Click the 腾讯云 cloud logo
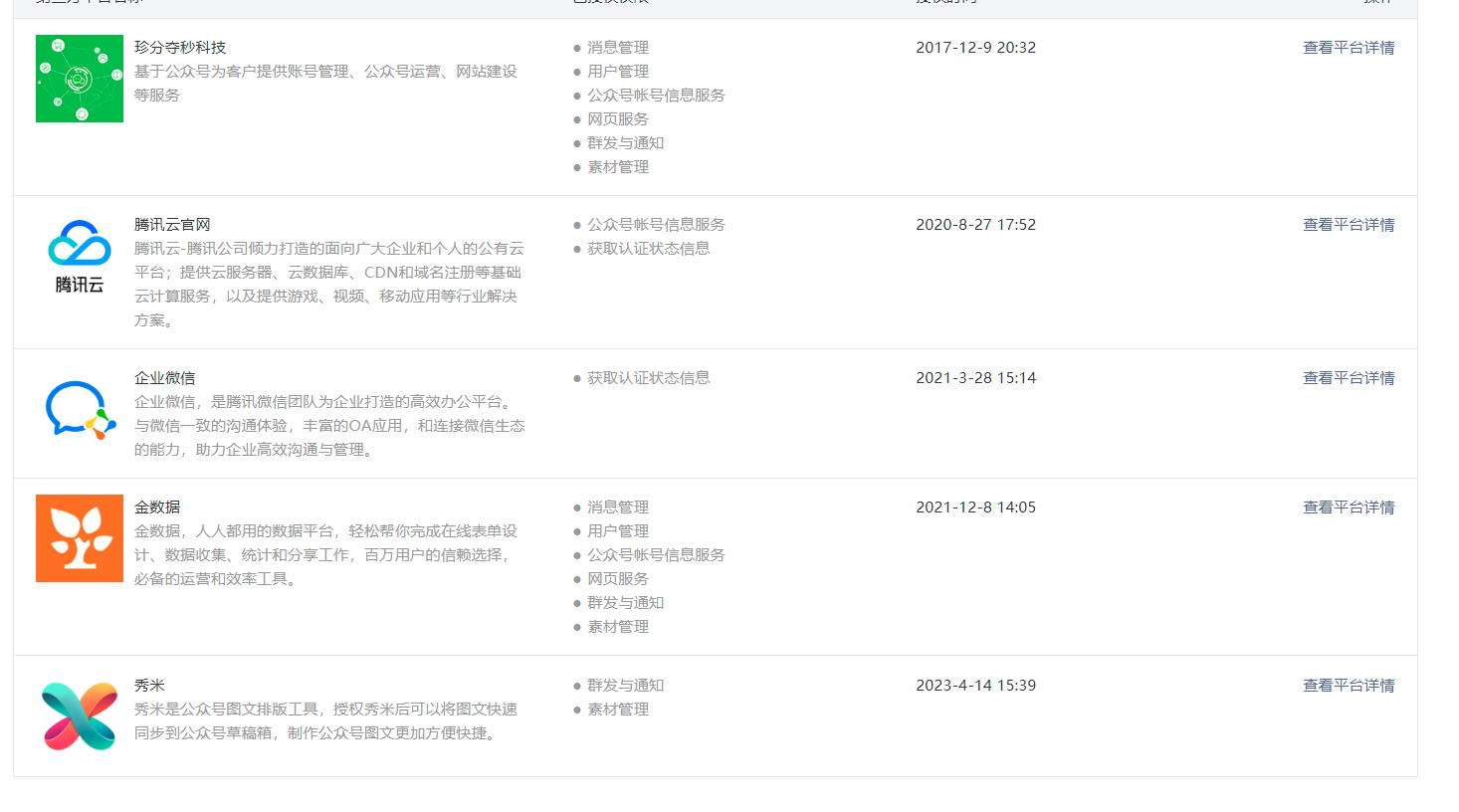Viewport: 1459px width, 812px height. (x=80, y=256)
